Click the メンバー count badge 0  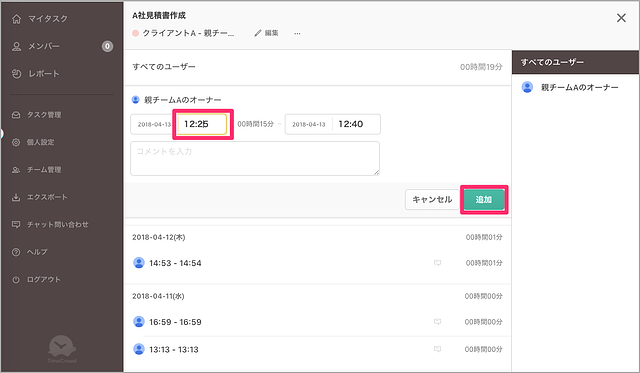click(x=107, y=46)
